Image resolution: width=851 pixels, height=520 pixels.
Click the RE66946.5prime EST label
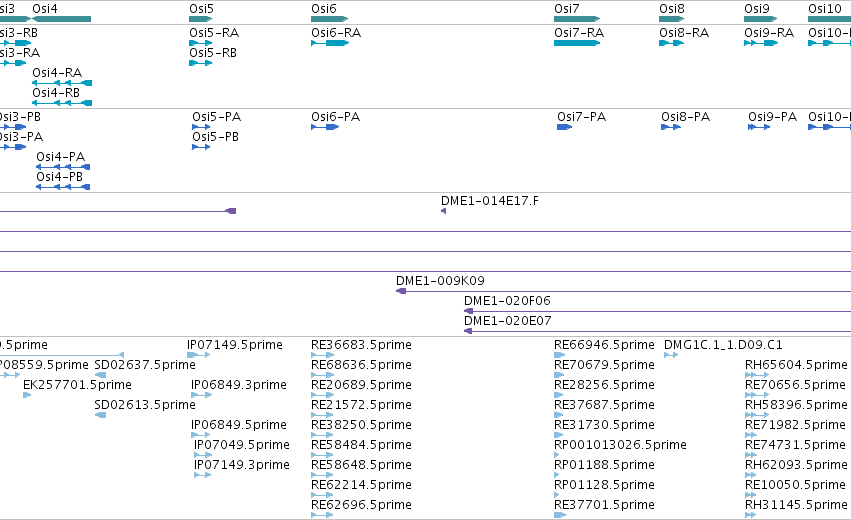click(604, 345)
